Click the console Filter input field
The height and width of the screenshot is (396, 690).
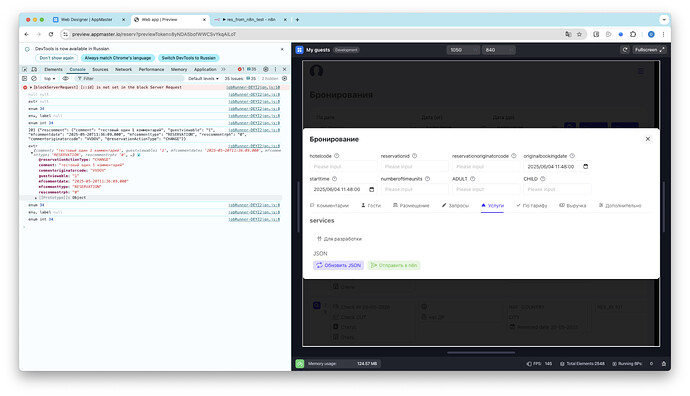(x=129, y=78)
